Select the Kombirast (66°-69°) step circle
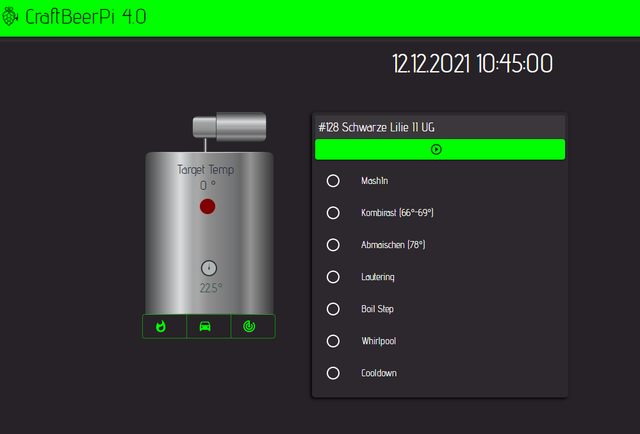Screen dimensions: 640x434 coord(333,213)
